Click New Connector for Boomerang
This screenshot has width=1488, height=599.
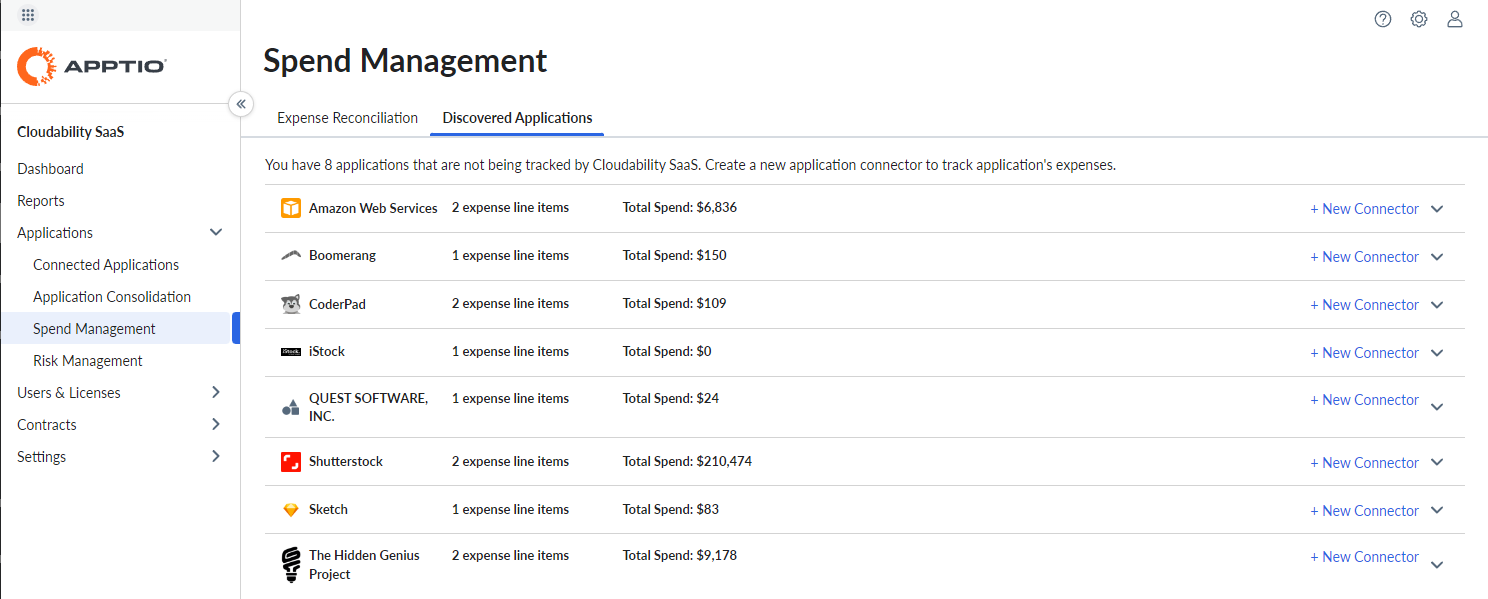coord(1364,256)
